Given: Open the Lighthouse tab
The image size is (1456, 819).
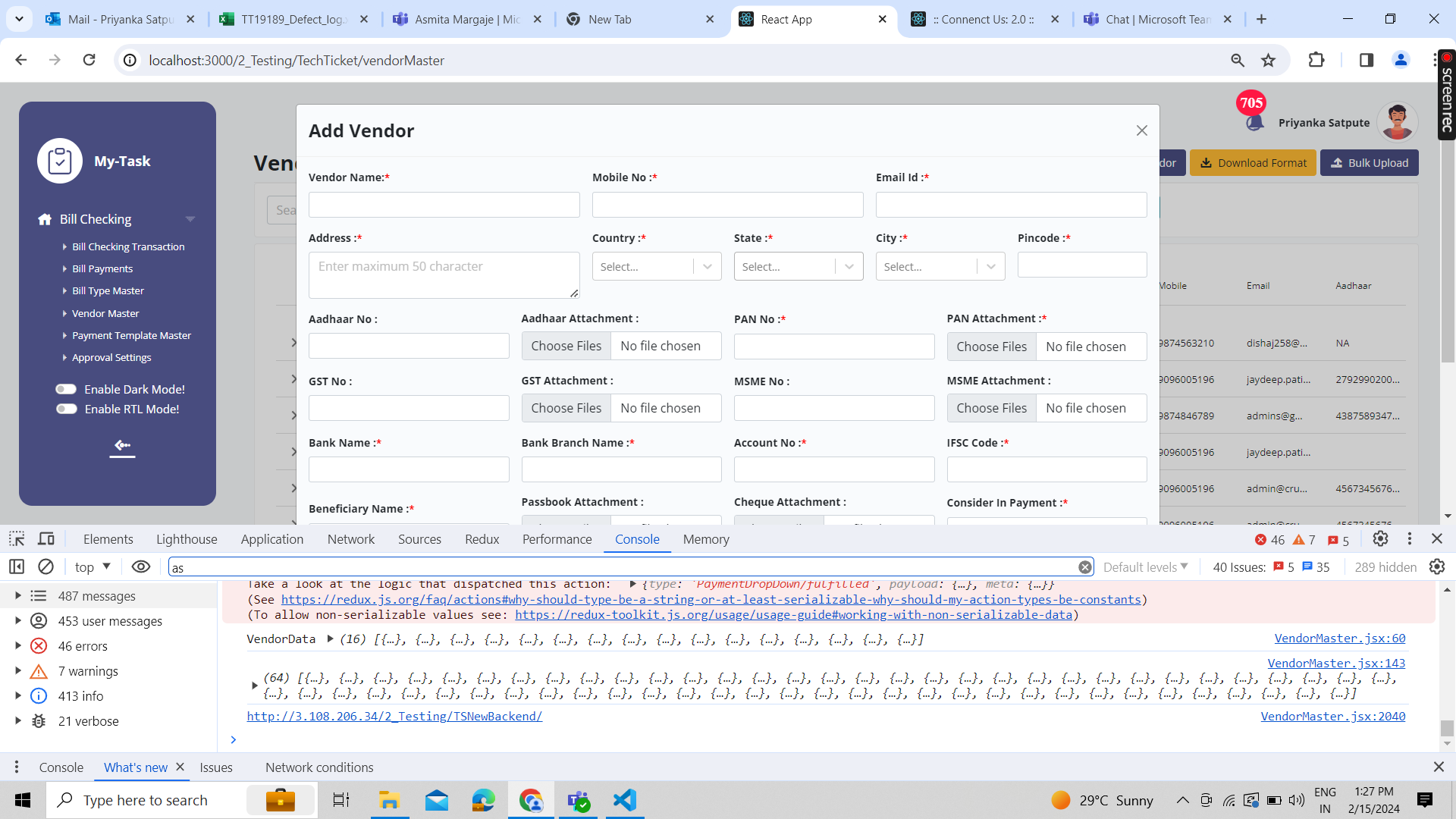Looking at the screenshot, I should 187,539.
